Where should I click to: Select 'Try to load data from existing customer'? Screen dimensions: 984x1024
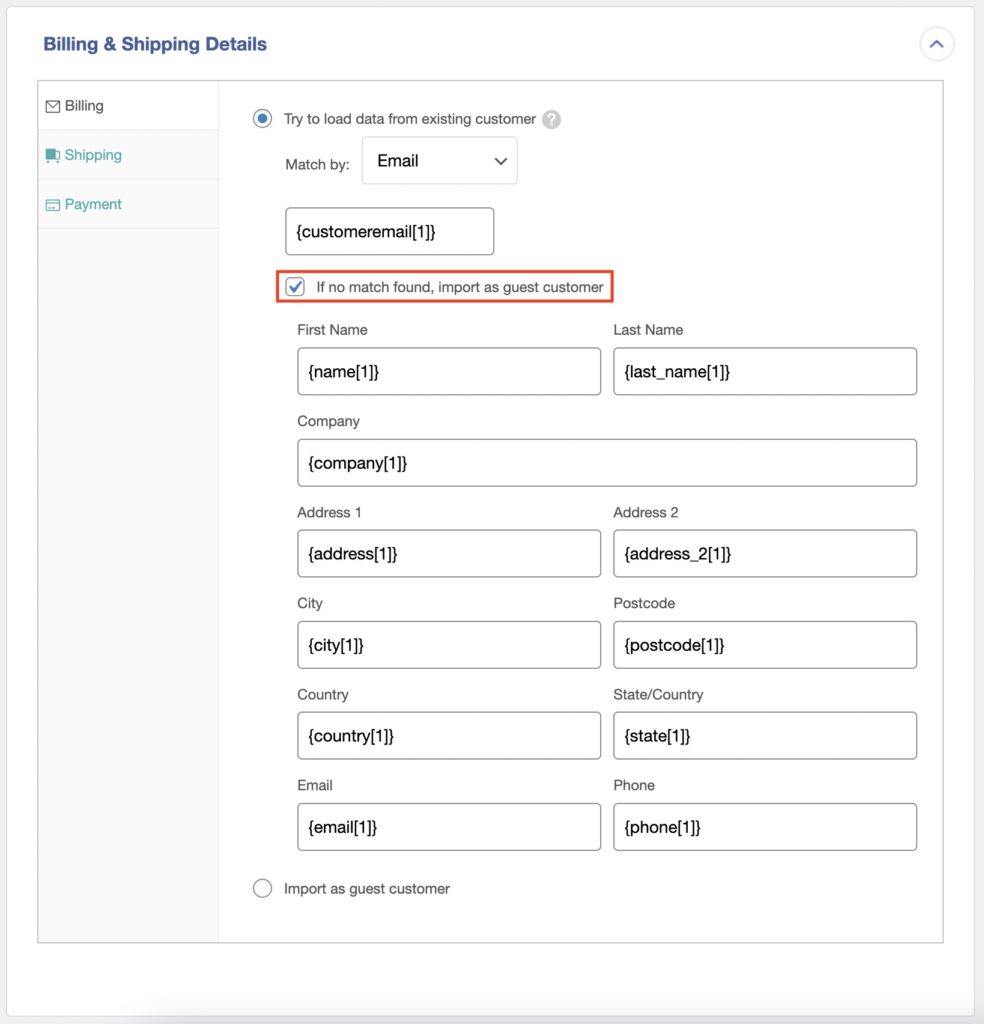(262, 118)
